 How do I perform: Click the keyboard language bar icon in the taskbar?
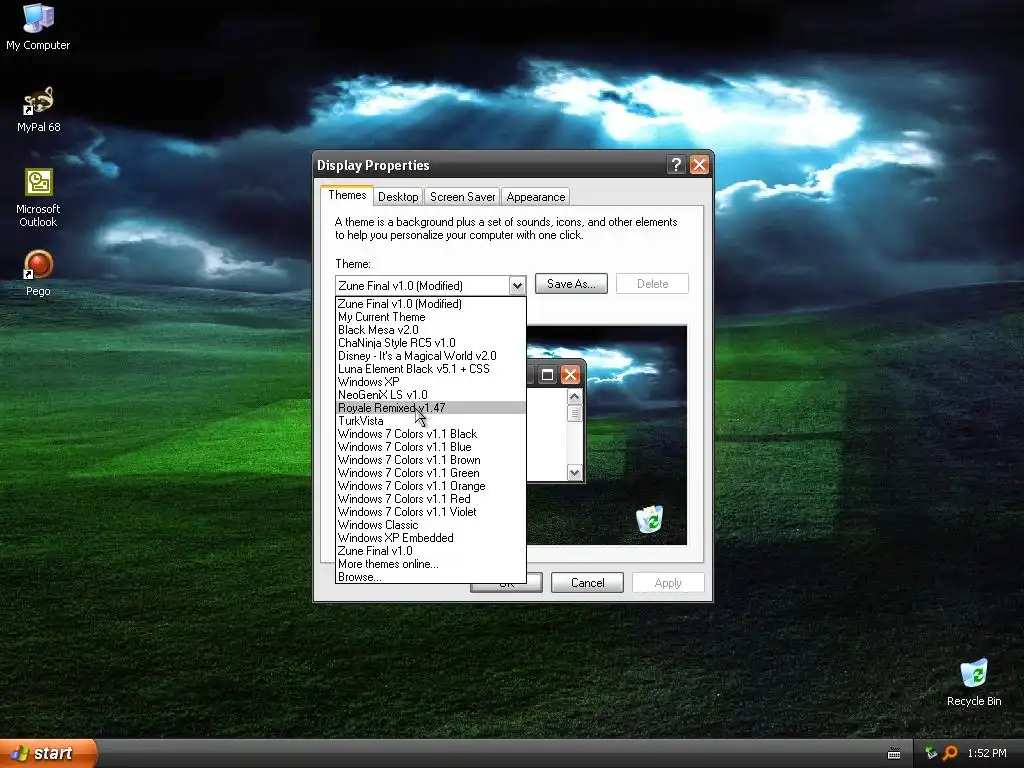(894, 754)
